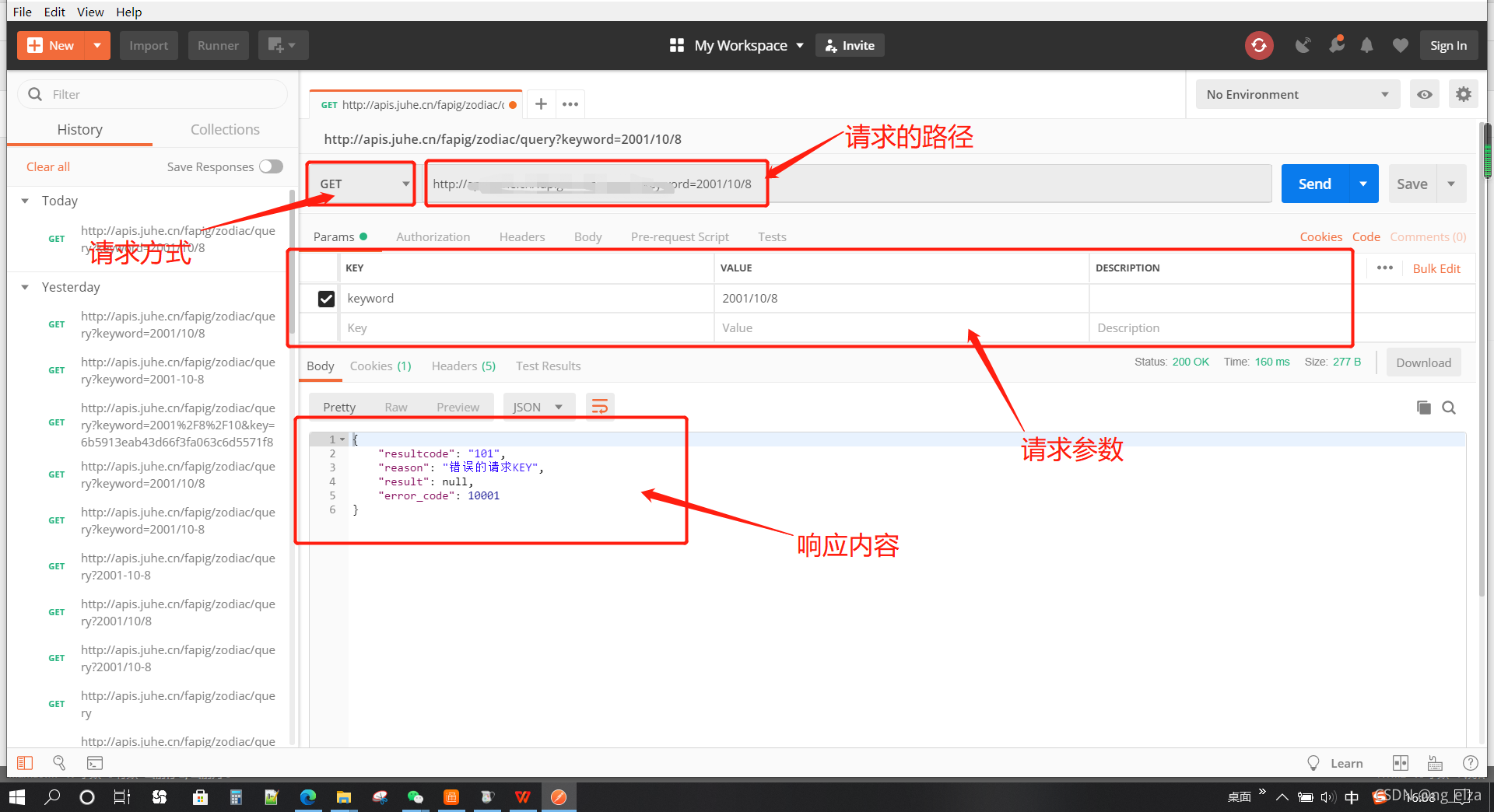
Task: Open the Find and Replace icon
Action: tap(59, 763)
